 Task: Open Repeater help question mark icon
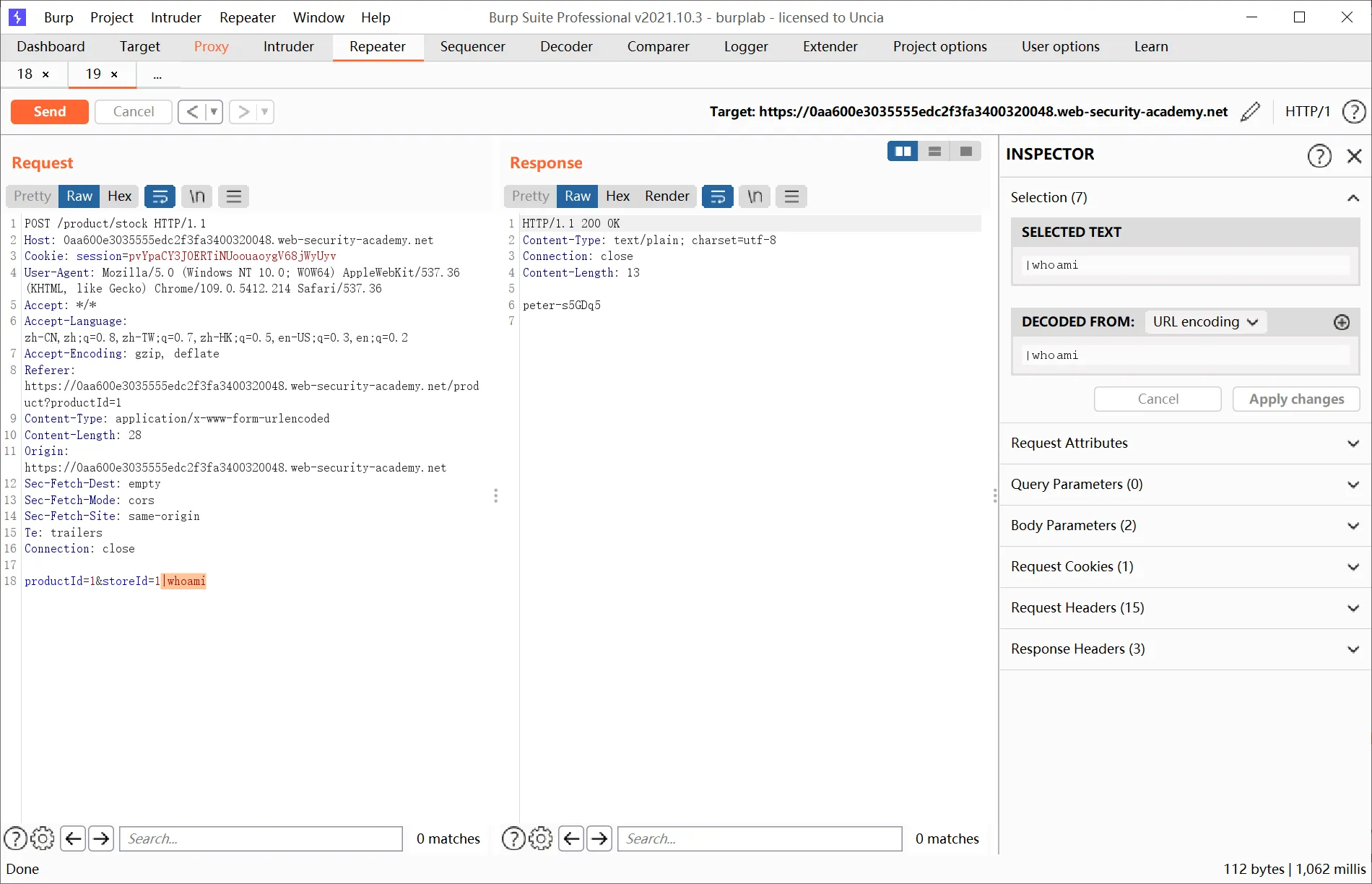[1353, 111]
